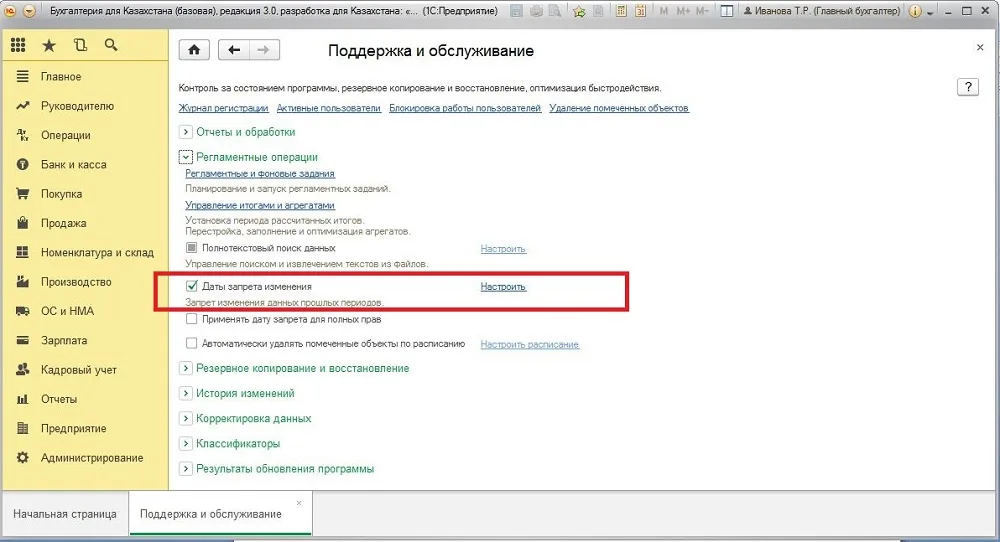This screenshot has width=1000, height=542.
Task: Click the help question mark button
Action: coord(968,87)
